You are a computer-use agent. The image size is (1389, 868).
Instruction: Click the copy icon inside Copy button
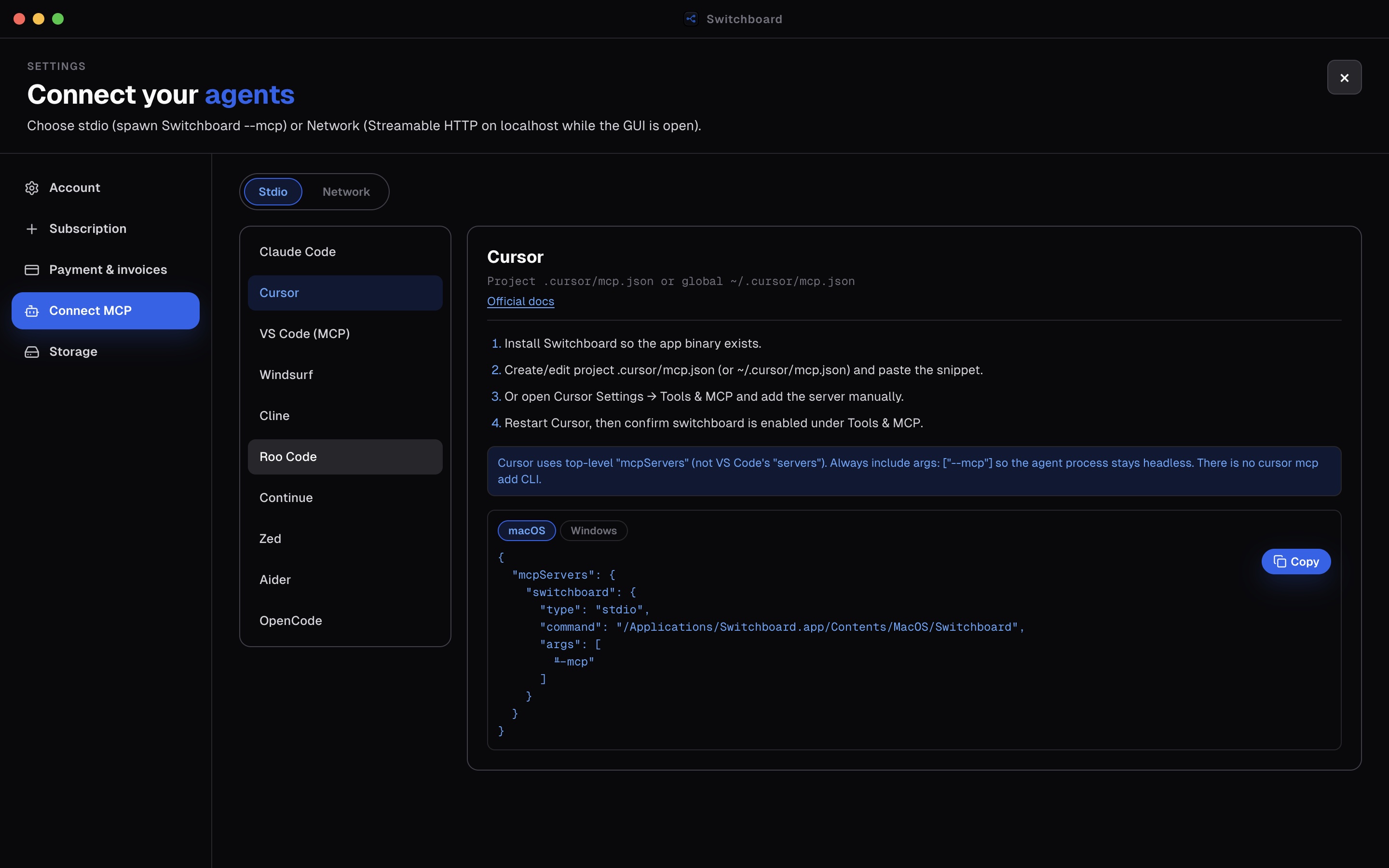point(1280,561)
